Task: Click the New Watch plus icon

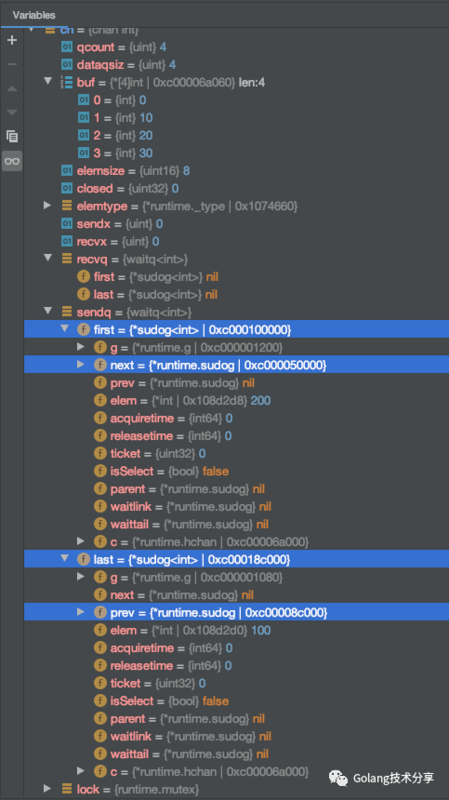Action: point(12,40)
